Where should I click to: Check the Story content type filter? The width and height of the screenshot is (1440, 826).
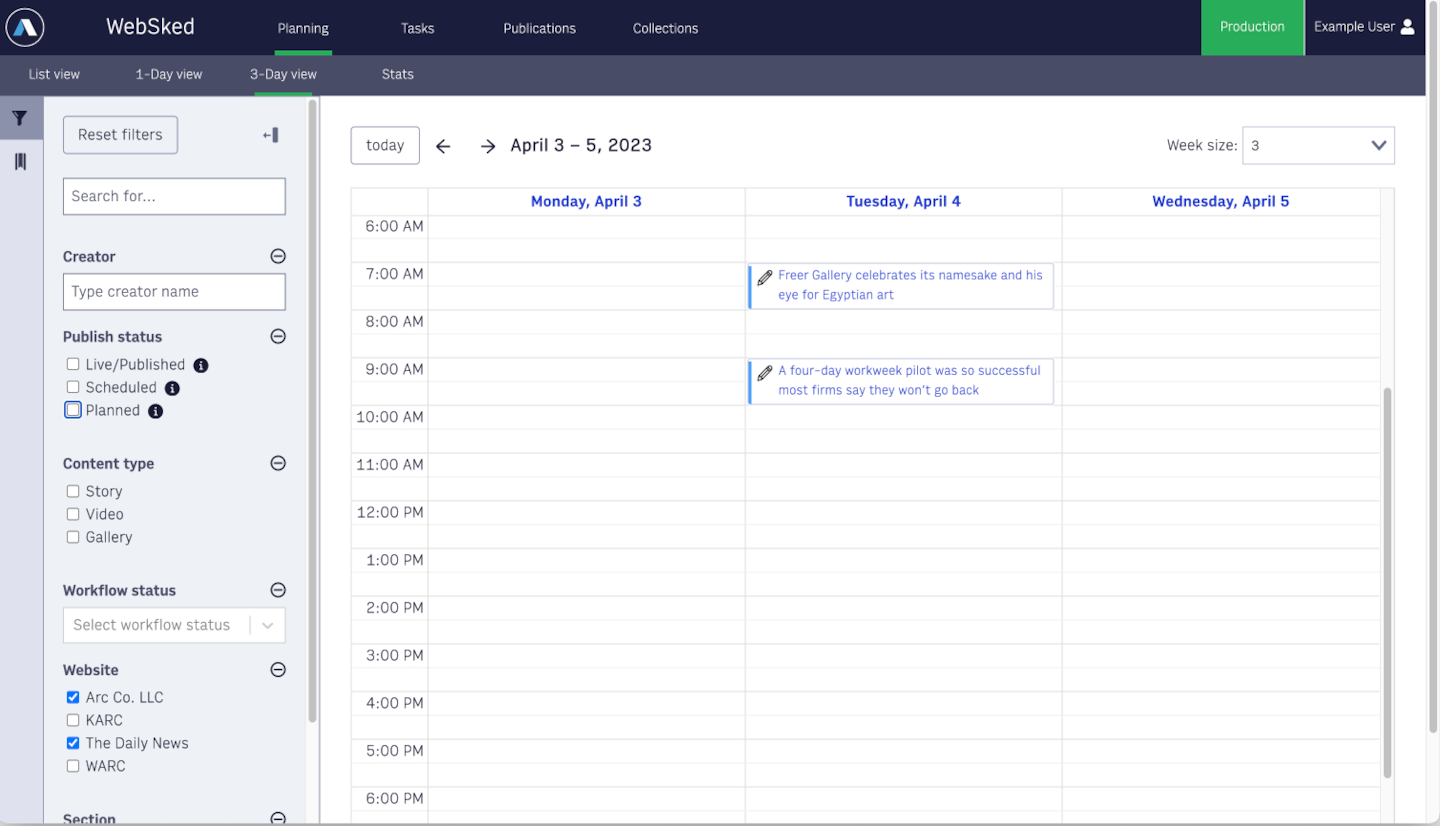point(72,491)
